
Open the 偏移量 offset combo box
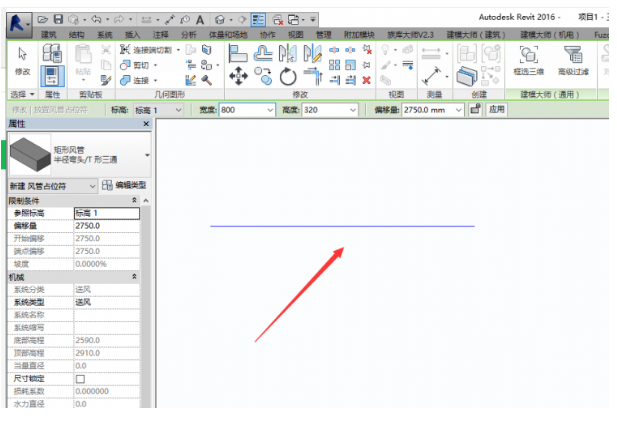click(x=432, y=110)
